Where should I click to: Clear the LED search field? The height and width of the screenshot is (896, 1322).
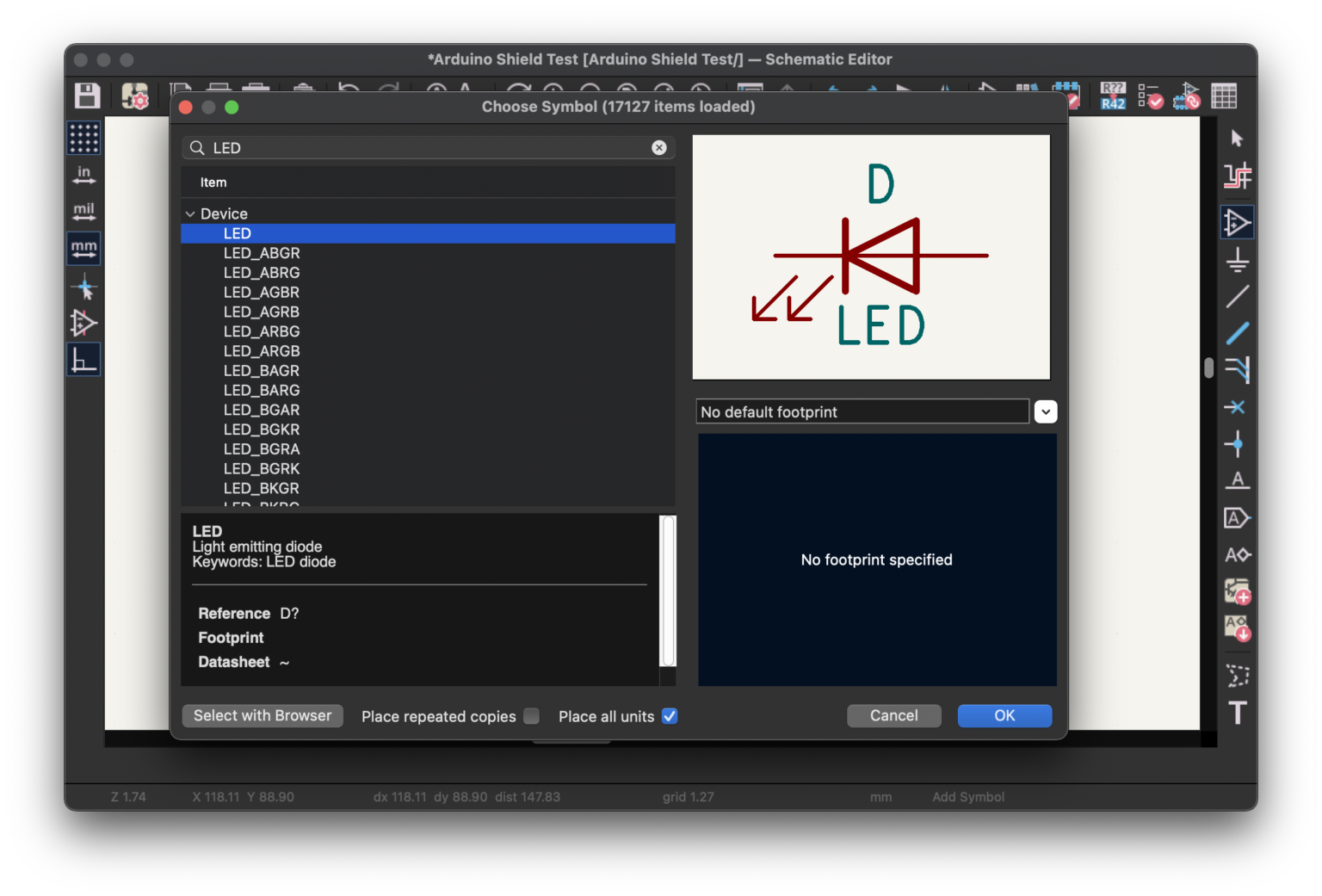click(x=658, y=148)
